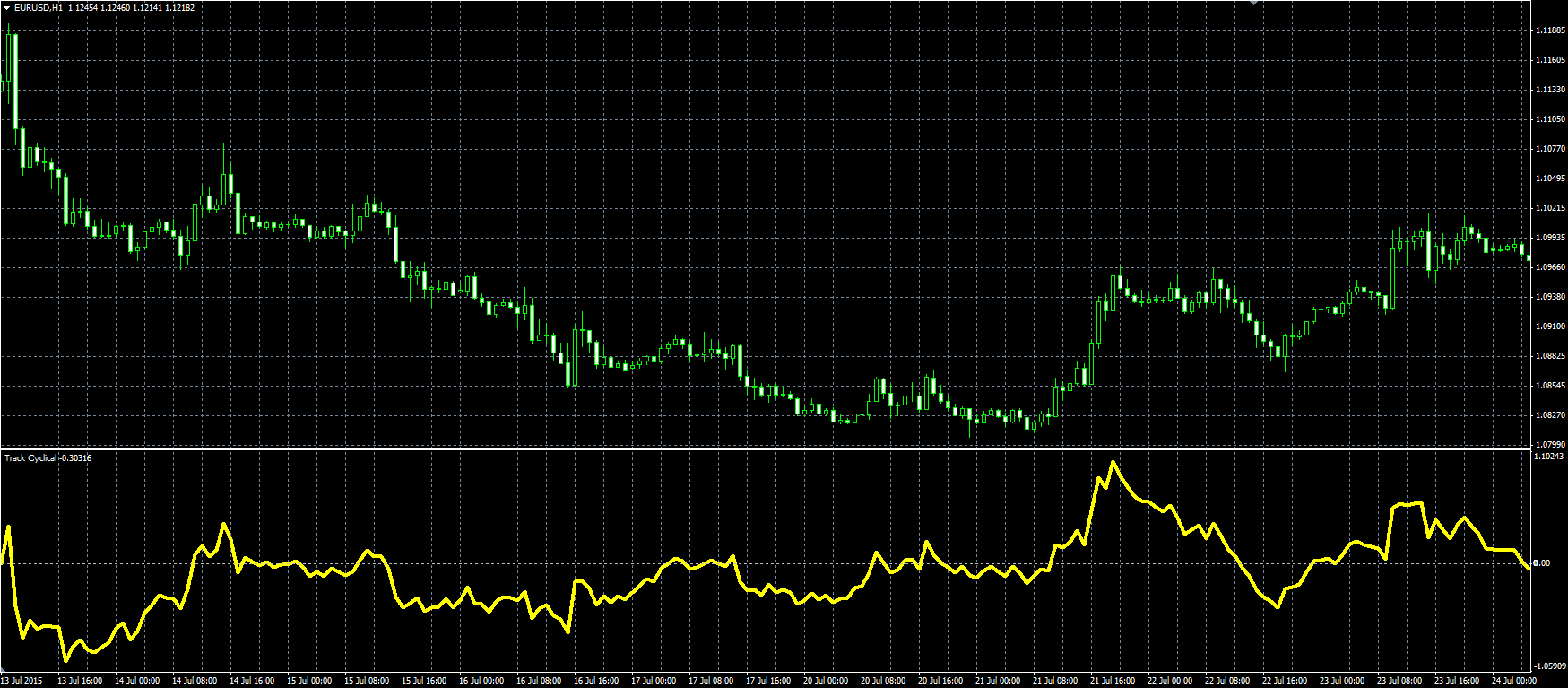Click the 17 Jul 08:00 time label
Viewport: 1568px width, 688px height.
711,681
